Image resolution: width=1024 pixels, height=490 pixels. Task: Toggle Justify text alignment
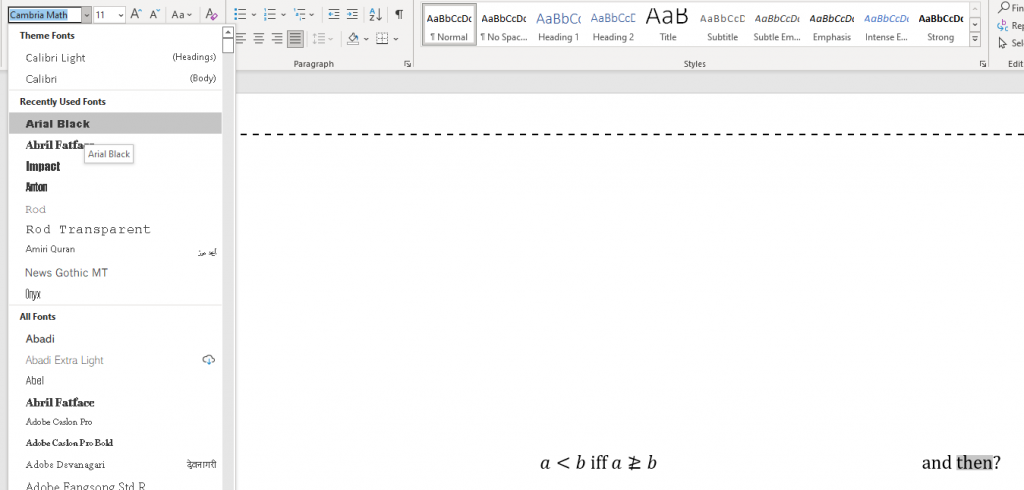(295, 39)
